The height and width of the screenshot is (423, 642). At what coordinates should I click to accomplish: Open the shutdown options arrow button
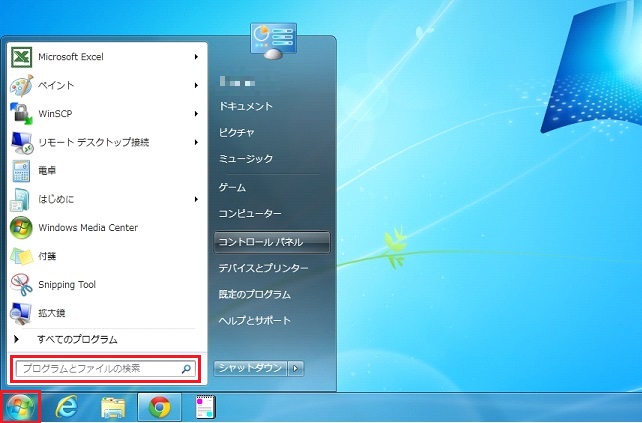tap(296, 369)
